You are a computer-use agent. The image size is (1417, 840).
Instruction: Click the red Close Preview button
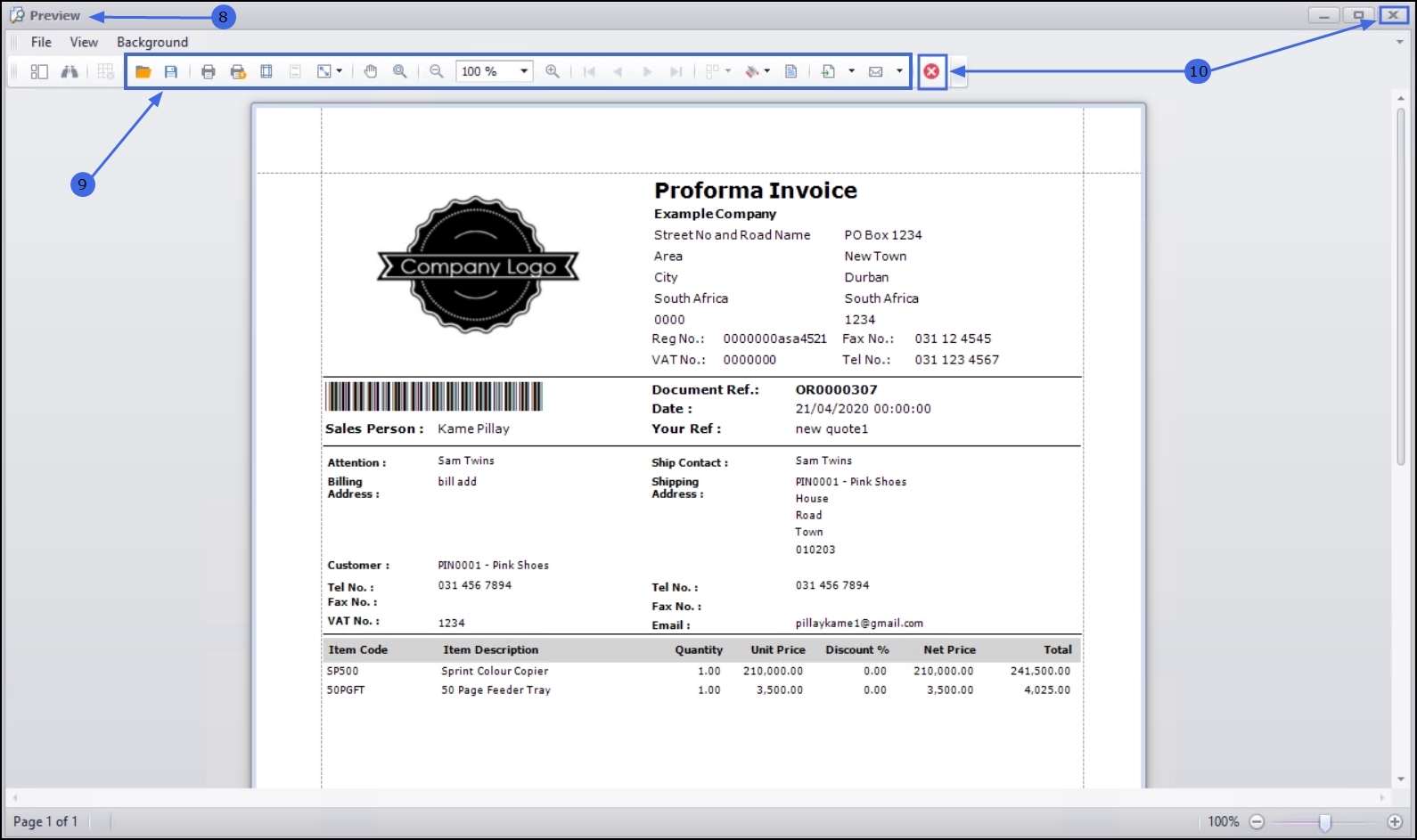[931, 71]
